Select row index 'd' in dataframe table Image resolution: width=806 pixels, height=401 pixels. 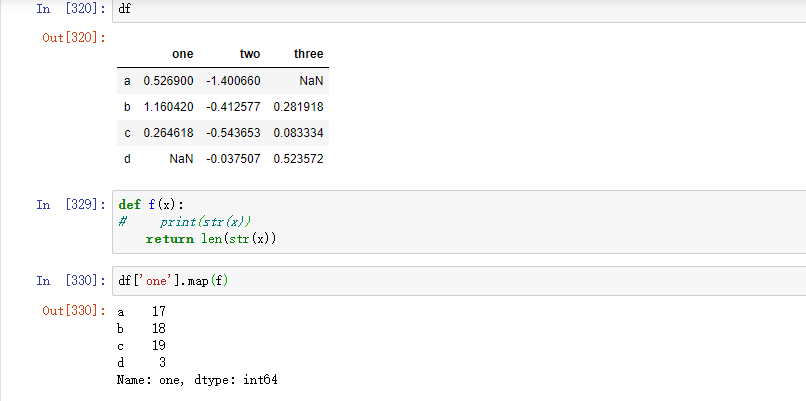(x=127, y=159)
